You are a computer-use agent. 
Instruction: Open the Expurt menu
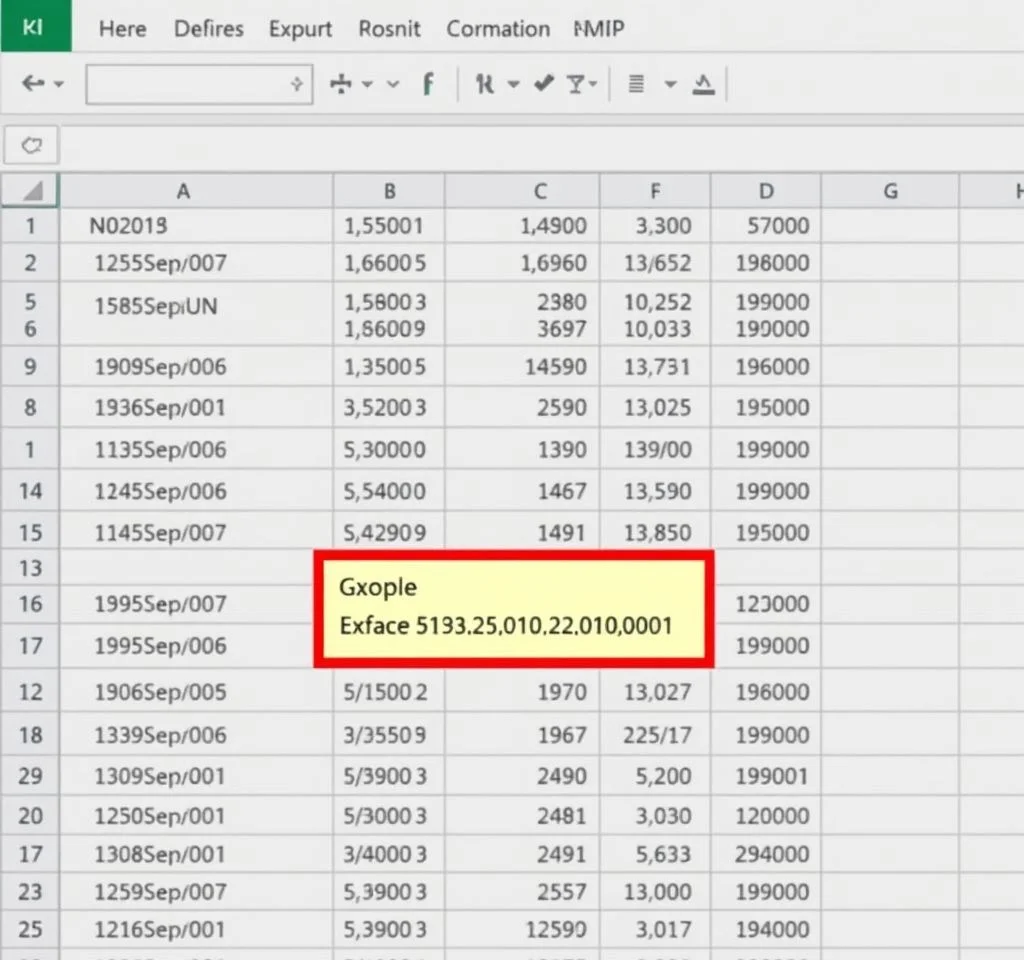pyautogui.click(x=300, y=29)
